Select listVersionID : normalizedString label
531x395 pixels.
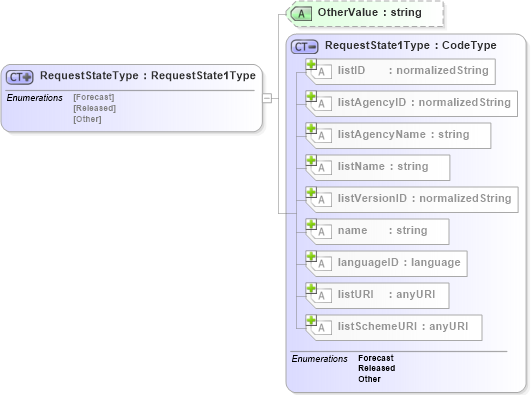point(425,198)
